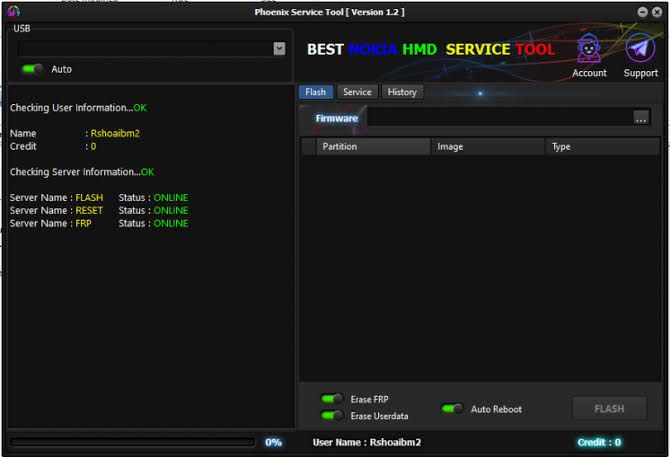
Task: Click the Phoenix app logo in the title bar
Action: 13,11
